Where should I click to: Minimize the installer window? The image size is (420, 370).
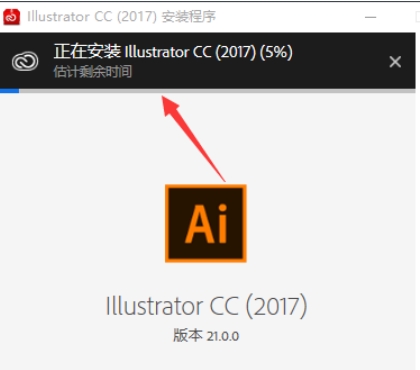370,17
